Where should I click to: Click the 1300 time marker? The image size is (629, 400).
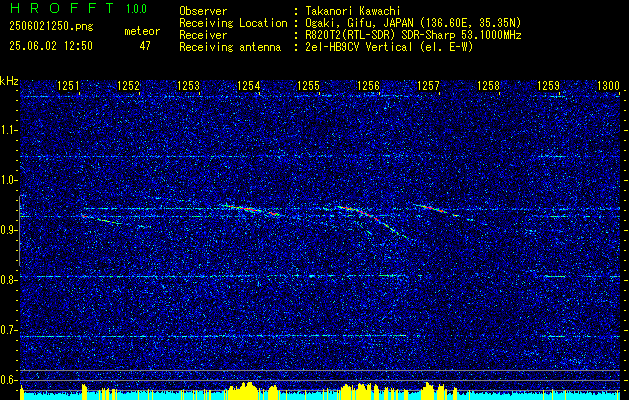coord(609,85)
